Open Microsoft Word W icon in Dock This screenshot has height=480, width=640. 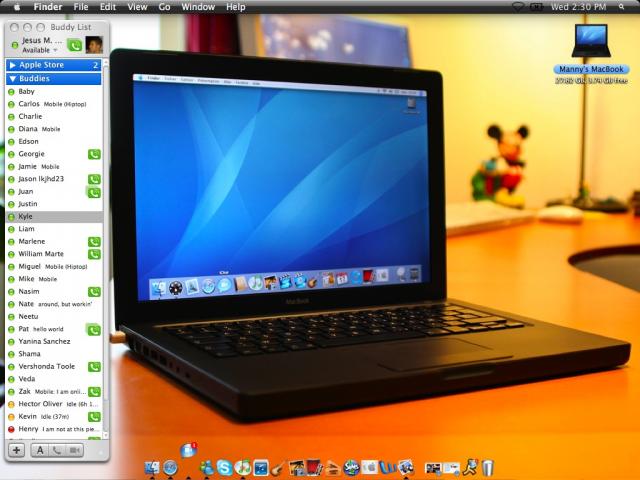[x=388, y=468]
